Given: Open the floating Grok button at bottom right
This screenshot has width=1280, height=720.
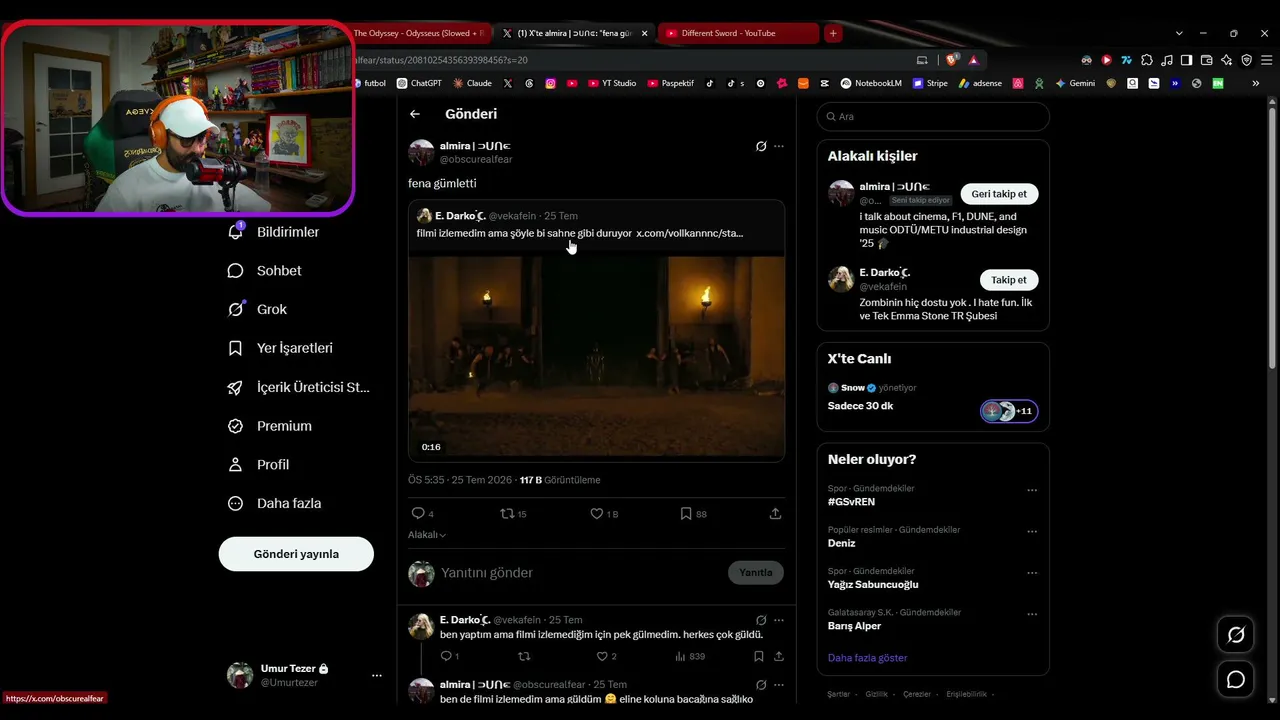Looking at the screenshot, I should (1236, 635).
